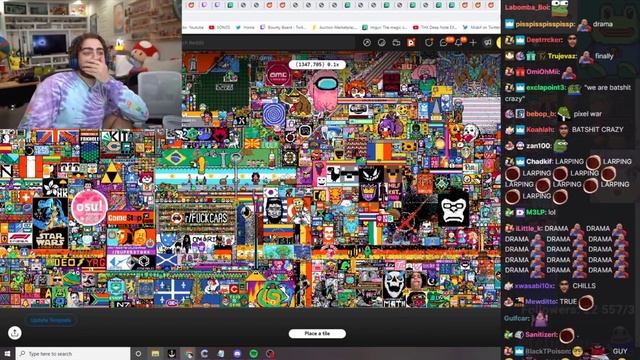Open the Windows Start menu

tap(7, 353)
